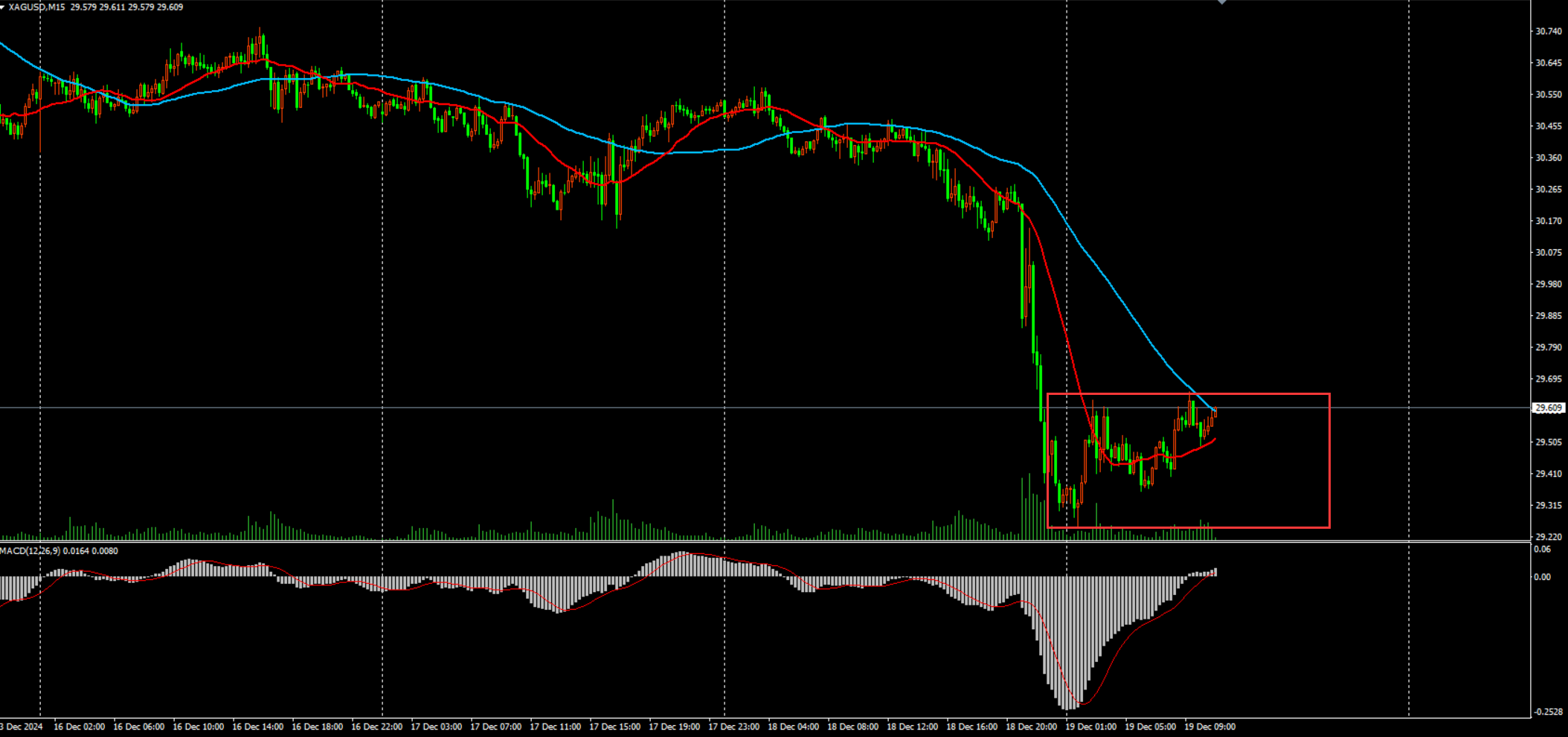
Task: Click the XAGUSD,M15 chart title text
Action: tap(37, 7)
